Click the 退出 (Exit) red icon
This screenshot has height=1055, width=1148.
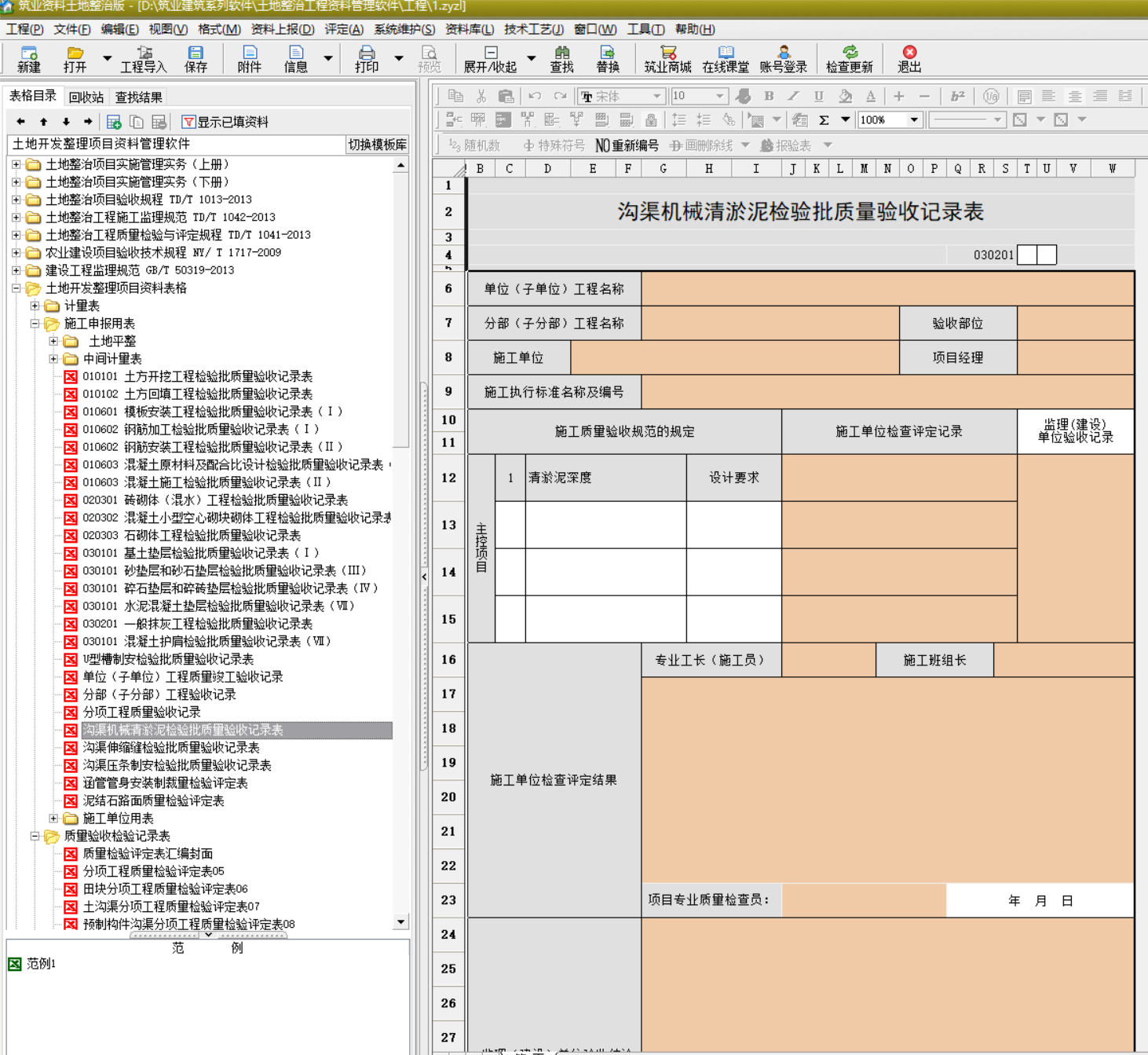tap(909, 53)
